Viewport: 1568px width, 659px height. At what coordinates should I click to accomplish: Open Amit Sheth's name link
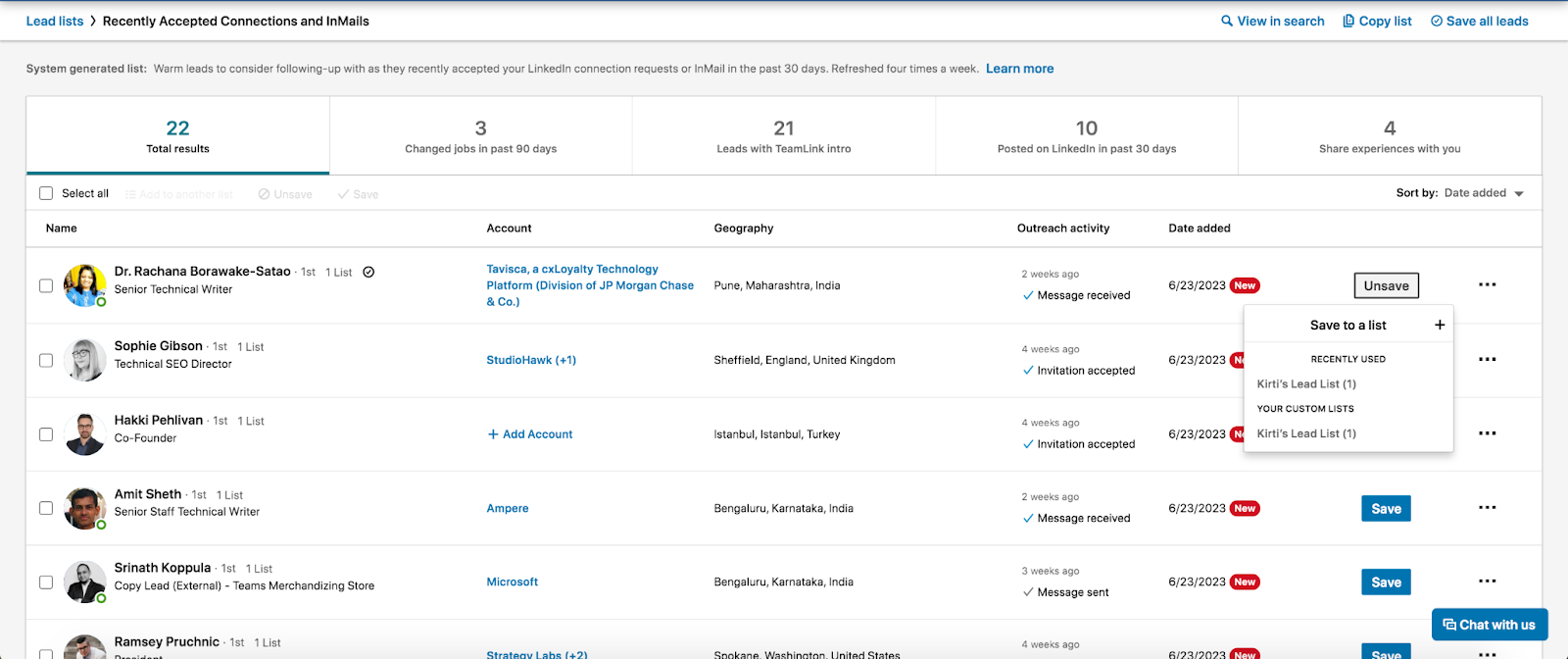pyautogui.click(x=148, y=493)
